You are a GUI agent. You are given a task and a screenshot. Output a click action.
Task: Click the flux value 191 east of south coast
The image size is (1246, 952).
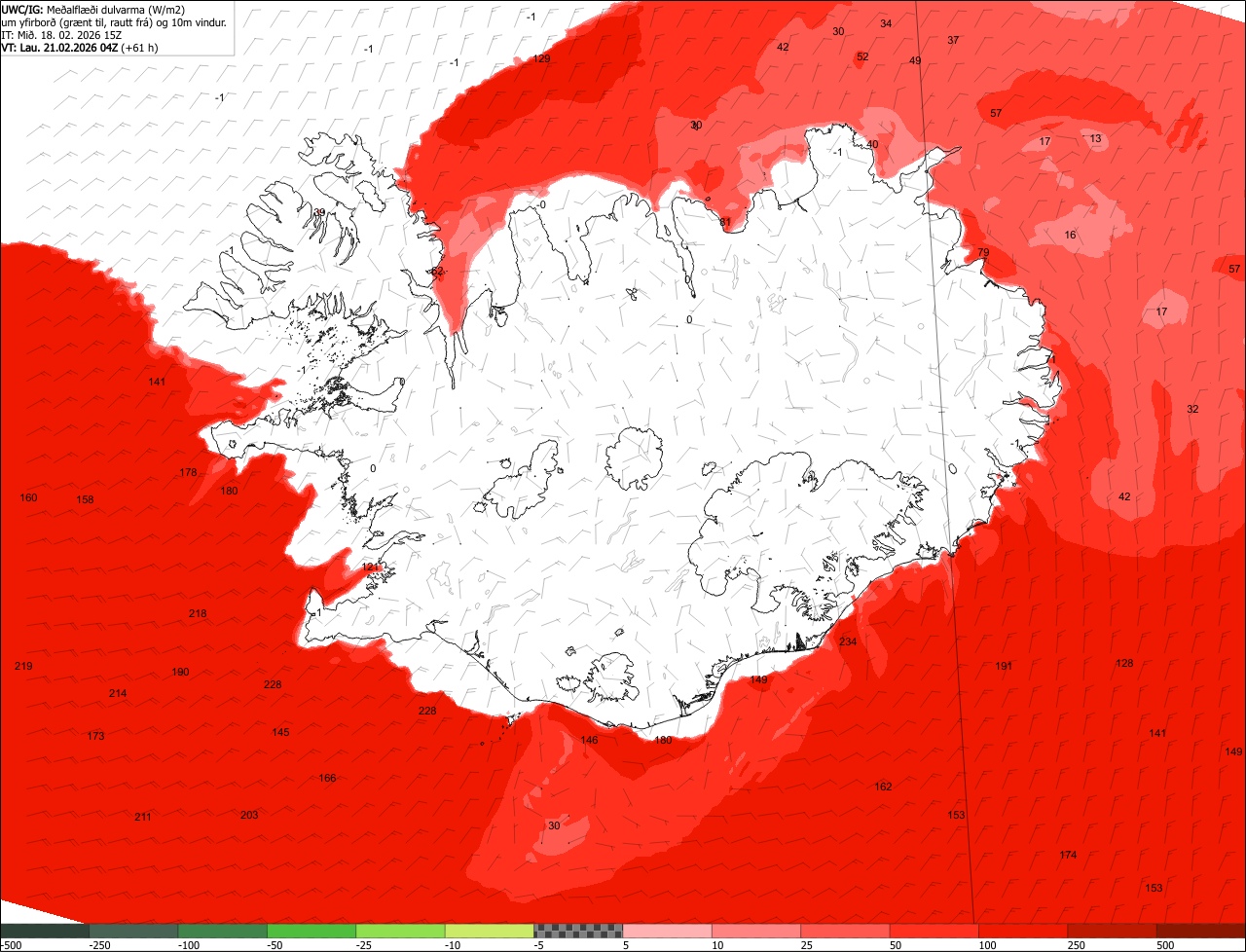[1004, 666]
